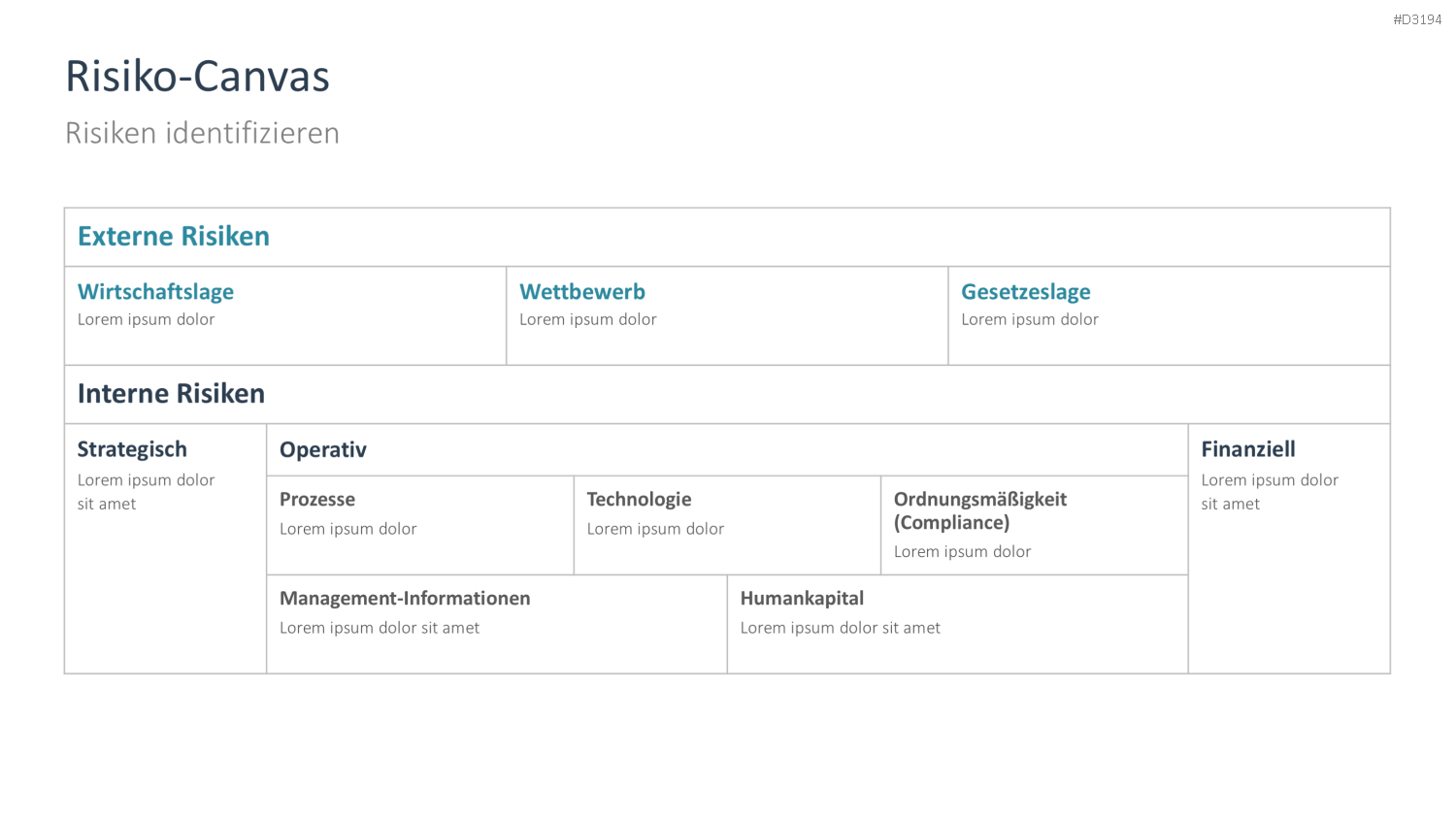Click the Gesetzeslage heading

coord(1026,291)
